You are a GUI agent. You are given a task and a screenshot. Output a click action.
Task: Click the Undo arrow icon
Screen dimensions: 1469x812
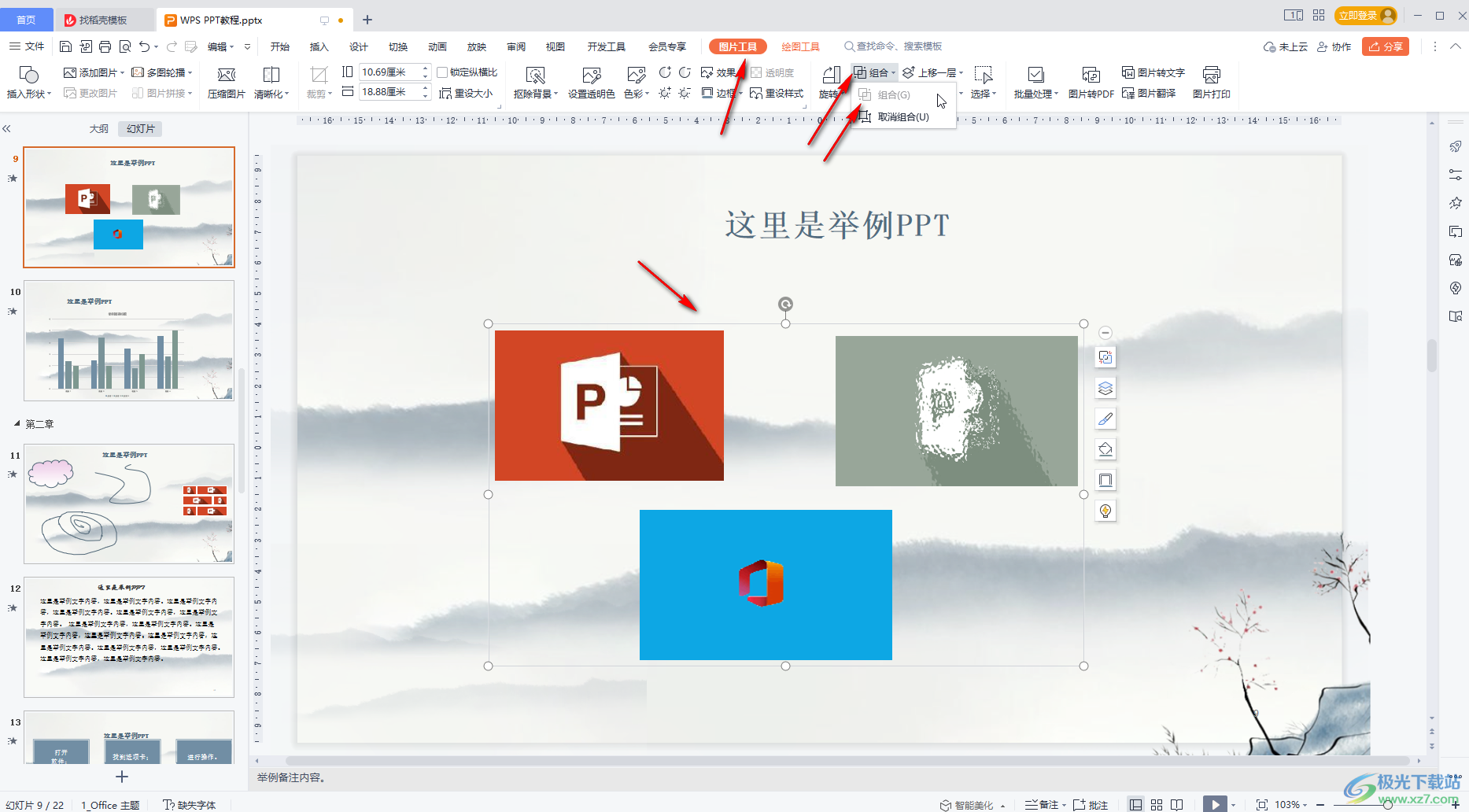(x=144, y=46)
